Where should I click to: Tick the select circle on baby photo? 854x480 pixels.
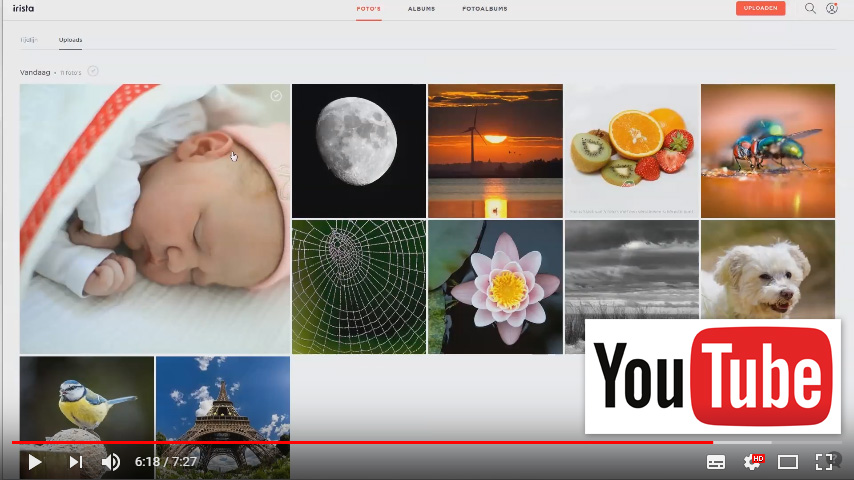point(276,96)
